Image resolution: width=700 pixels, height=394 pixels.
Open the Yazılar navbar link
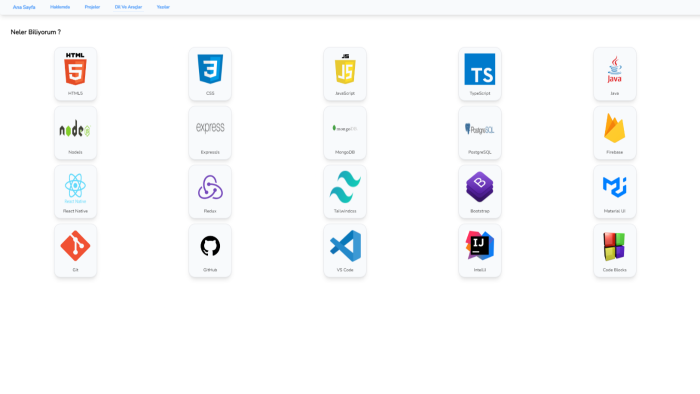pyautogui.click(x=163, y=7)
